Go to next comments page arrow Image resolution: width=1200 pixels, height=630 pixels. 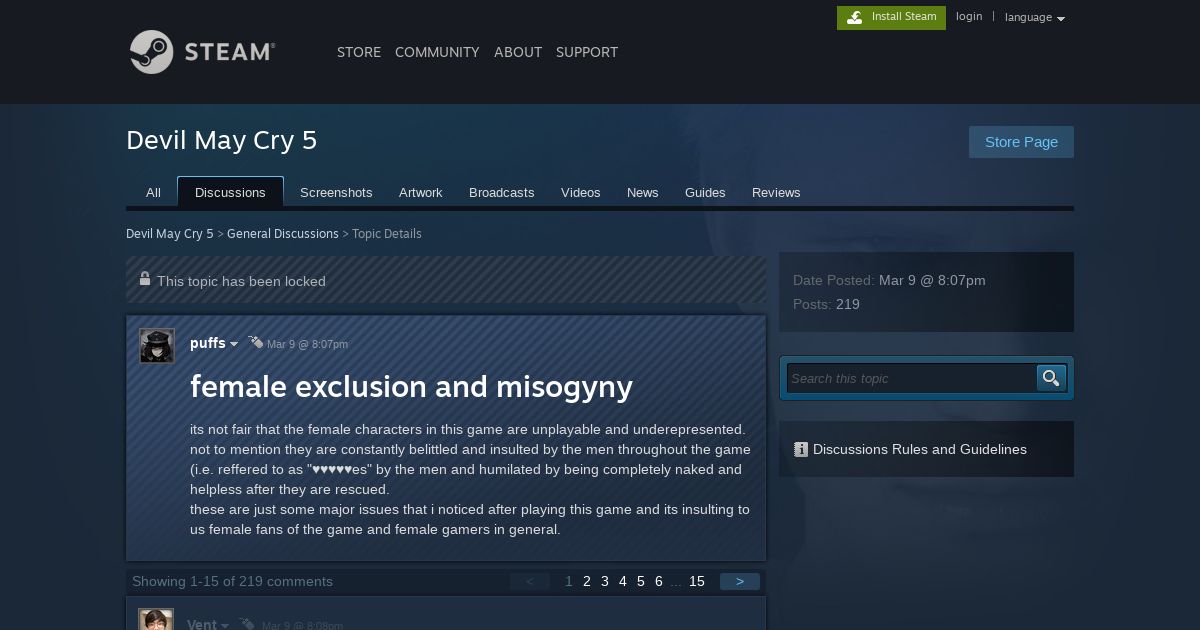pyautogui.click(x=740, y=581)
